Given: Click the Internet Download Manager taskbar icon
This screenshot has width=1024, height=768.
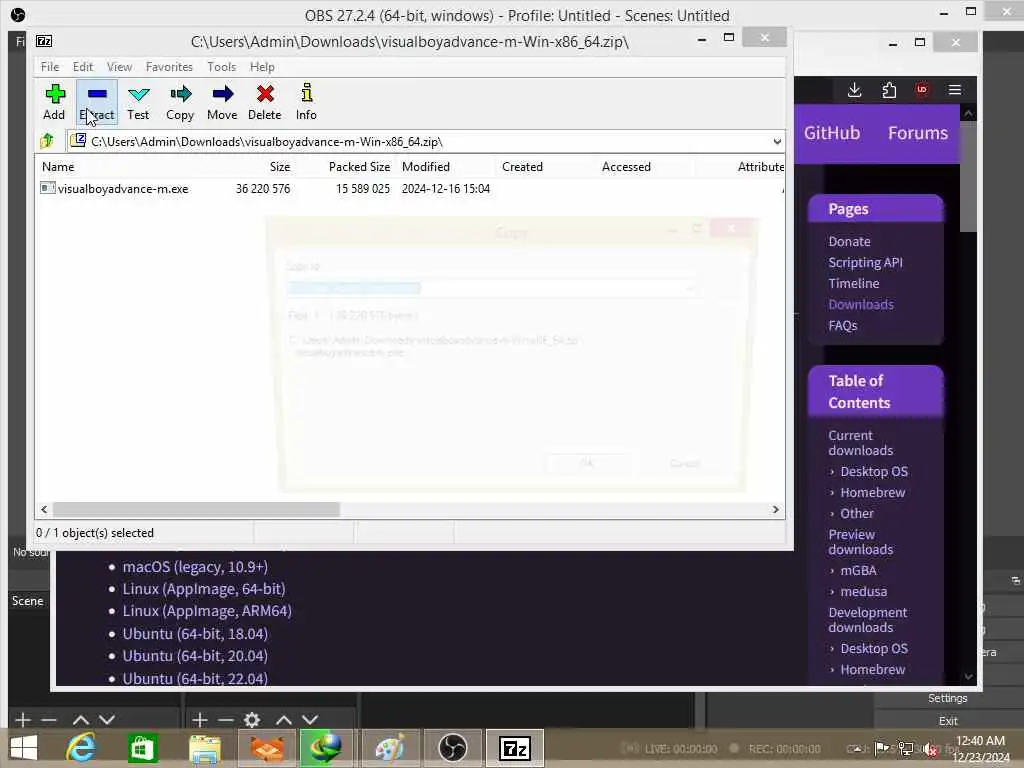Looking at the screenshot, I should [x=328, y=748].
